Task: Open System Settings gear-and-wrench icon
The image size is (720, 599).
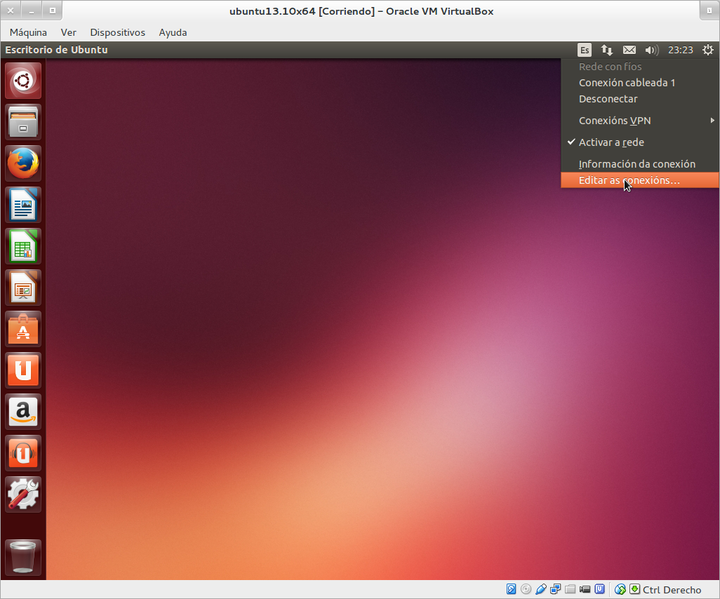Action: [23, 494]
